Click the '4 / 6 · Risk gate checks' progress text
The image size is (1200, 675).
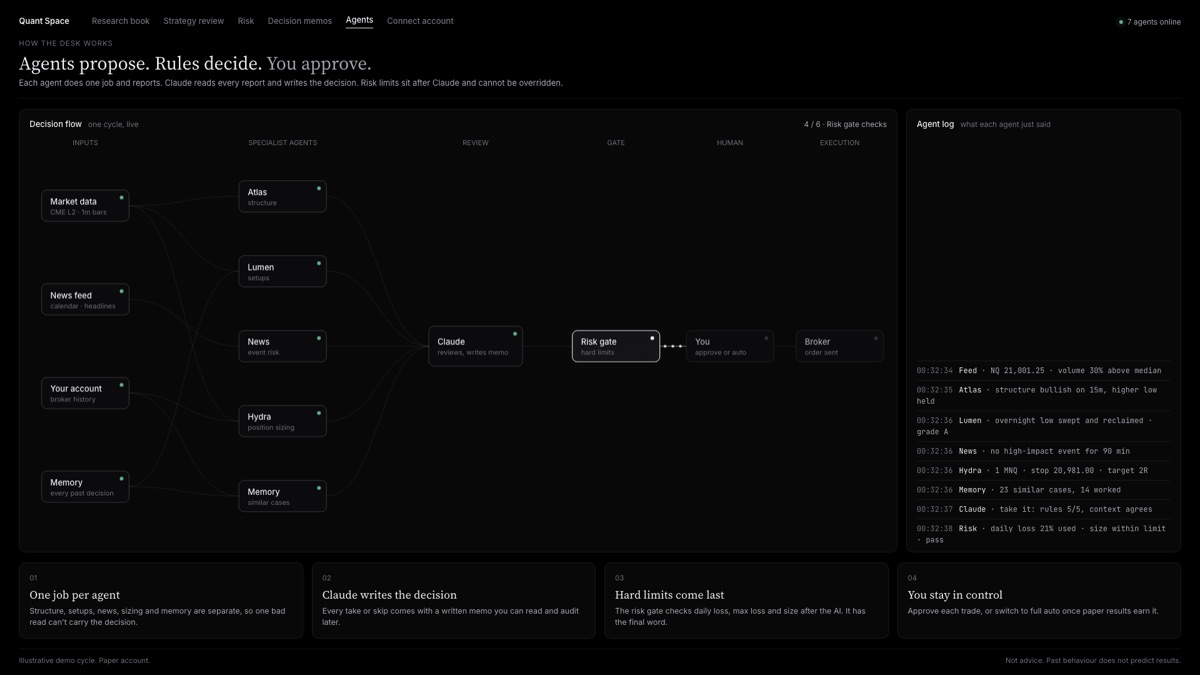click(845, 125)
